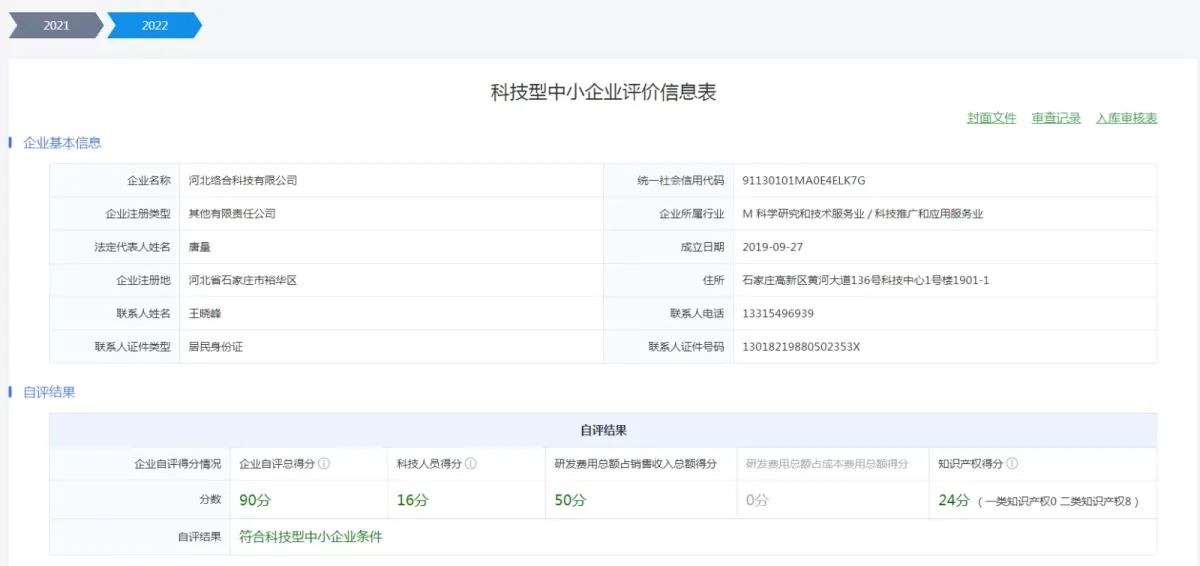Click info icon beside 知识产权得分
1200x566 pixels.
coord(1012,464)
